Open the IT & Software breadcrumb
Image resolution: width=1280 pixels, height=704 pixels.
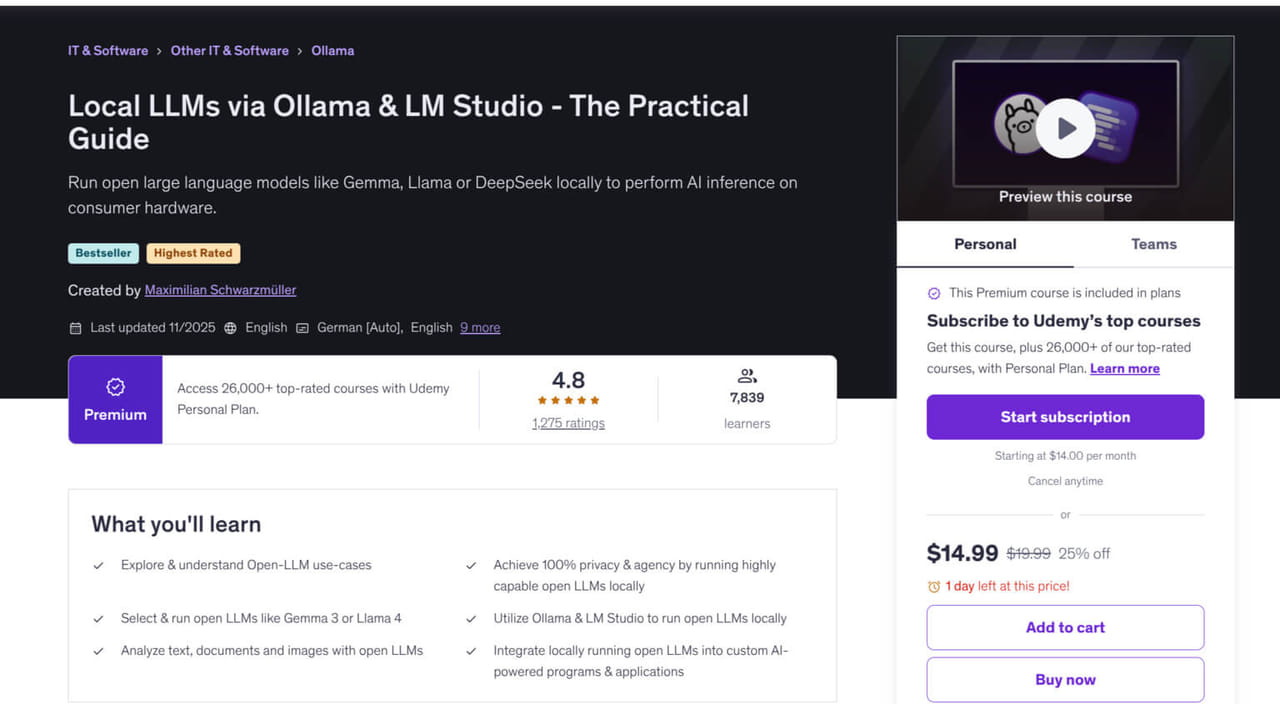[x=108, y=50]
